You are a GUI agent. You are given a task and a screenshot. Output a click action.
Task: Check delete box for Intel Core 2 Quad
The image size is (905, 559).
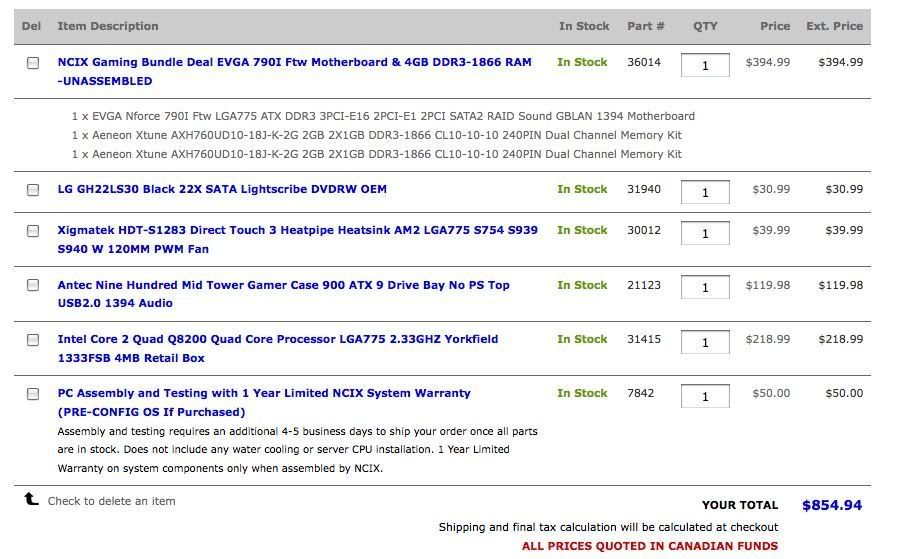[x=33, y=340]
